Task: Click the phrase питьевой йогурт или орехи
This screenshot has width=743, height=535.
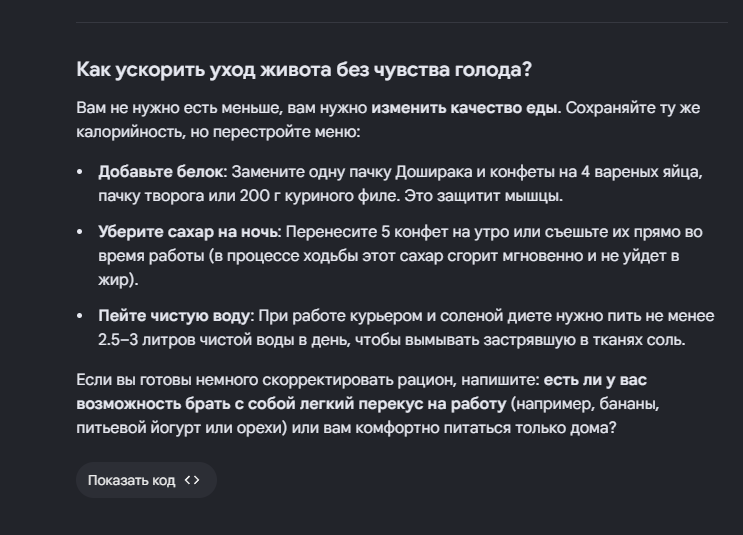Action: [182, 428]
